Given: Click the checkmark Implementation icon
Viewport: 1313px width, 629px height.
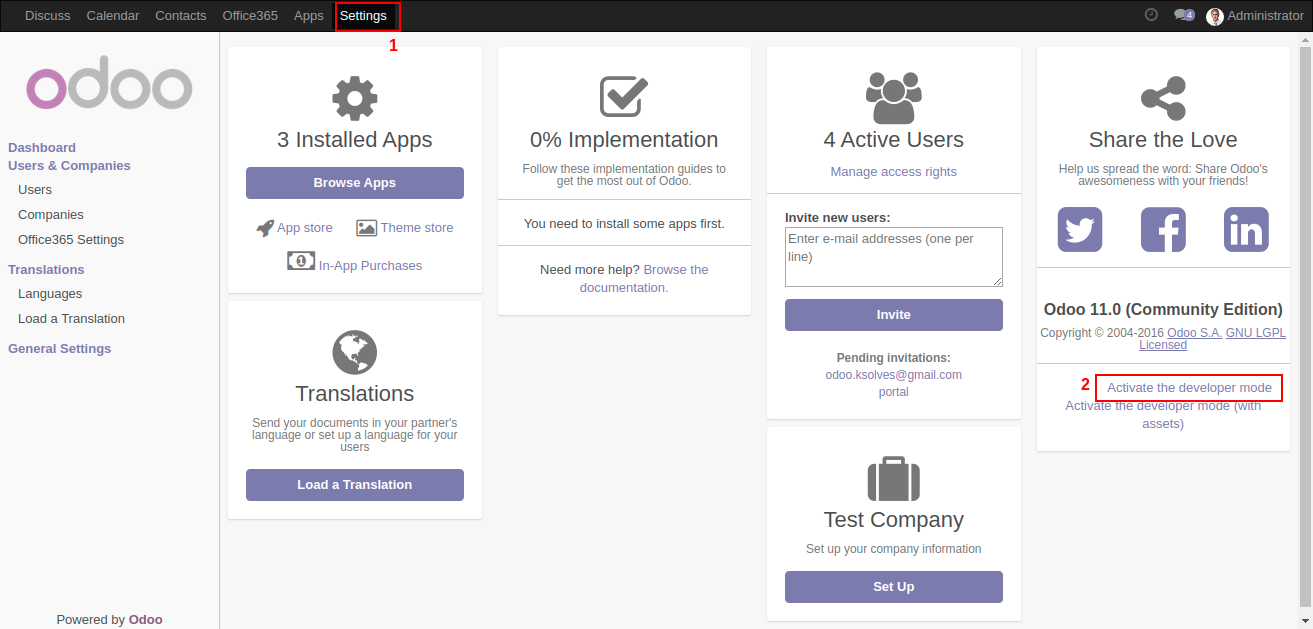Looking at the screenshot, I should (624, 97).
